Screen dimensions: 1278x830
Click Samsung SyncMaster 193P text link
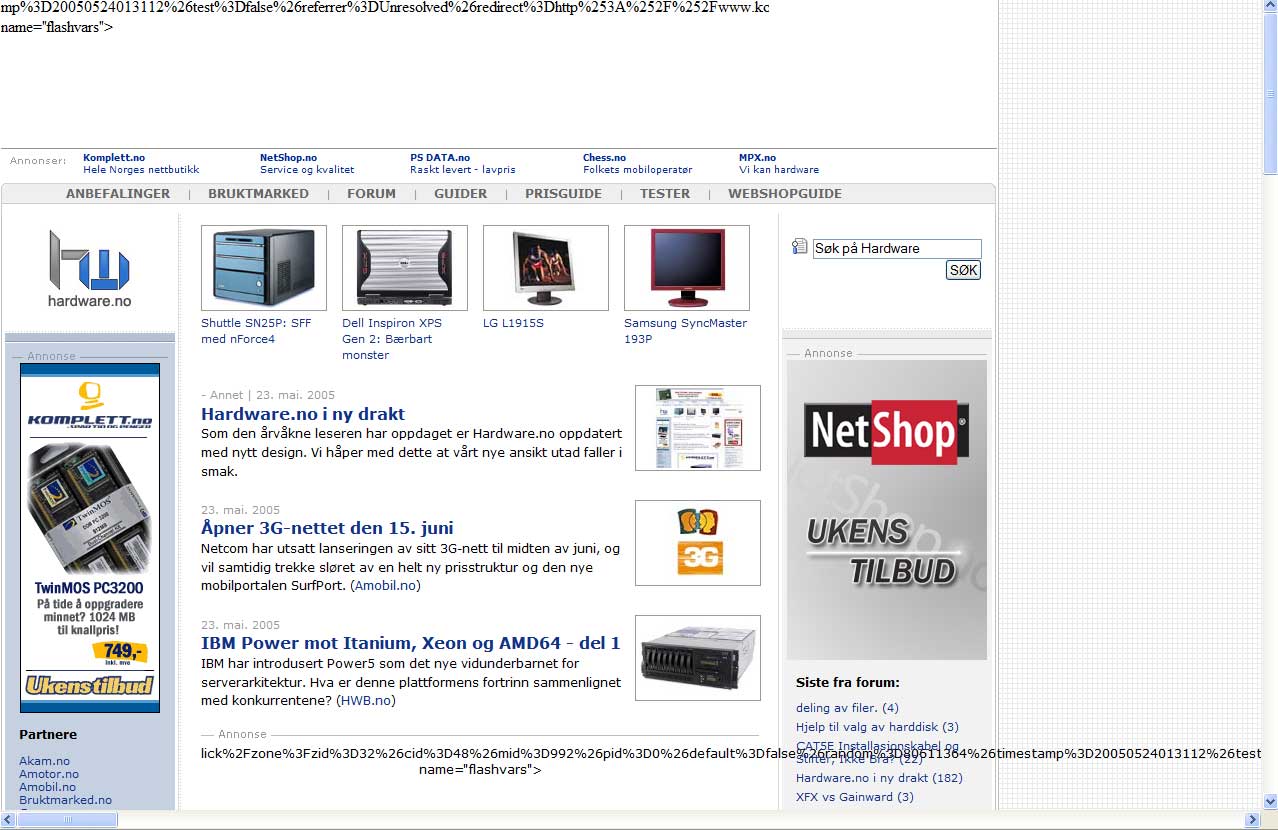(x=685, y=331)
